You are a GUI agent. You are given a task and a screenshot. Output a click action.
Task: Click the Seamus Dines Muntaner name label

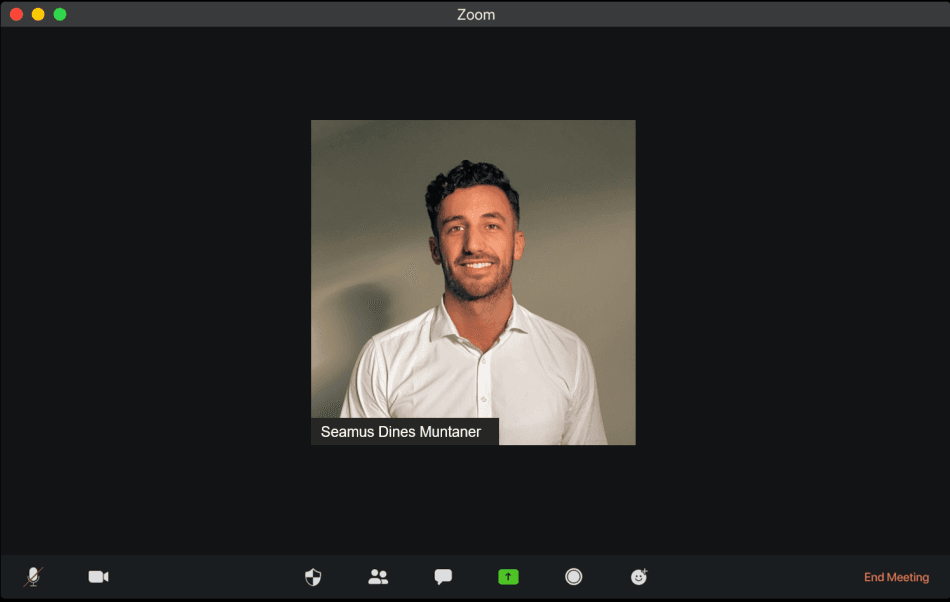[401, 432]
